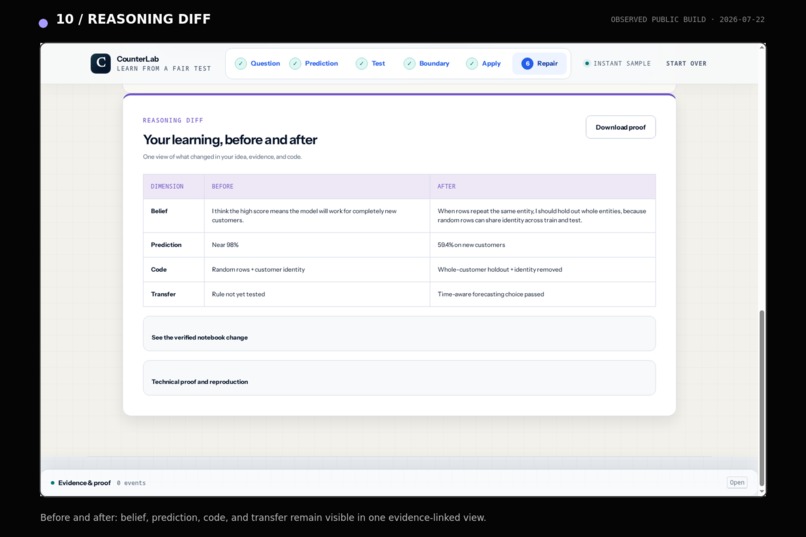Click the LEARN FROM A FAIR TEST tagline
Screen dimensions: 806x537
[x=163, y=68]
